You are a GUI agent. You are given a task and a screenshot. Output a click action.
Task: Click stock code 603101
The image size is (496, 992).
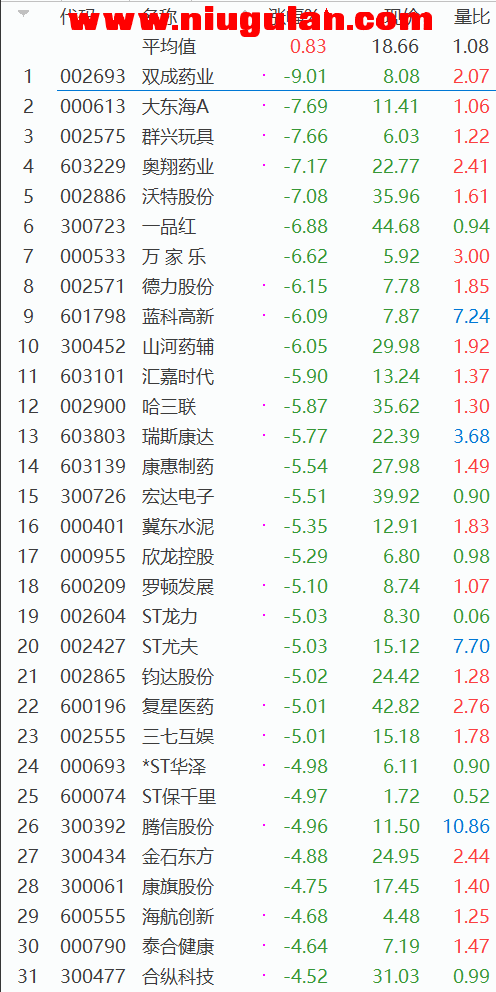click(93, 376)
